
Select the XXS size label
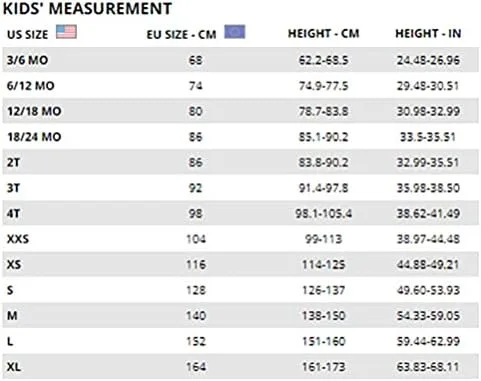click(18, 239)
